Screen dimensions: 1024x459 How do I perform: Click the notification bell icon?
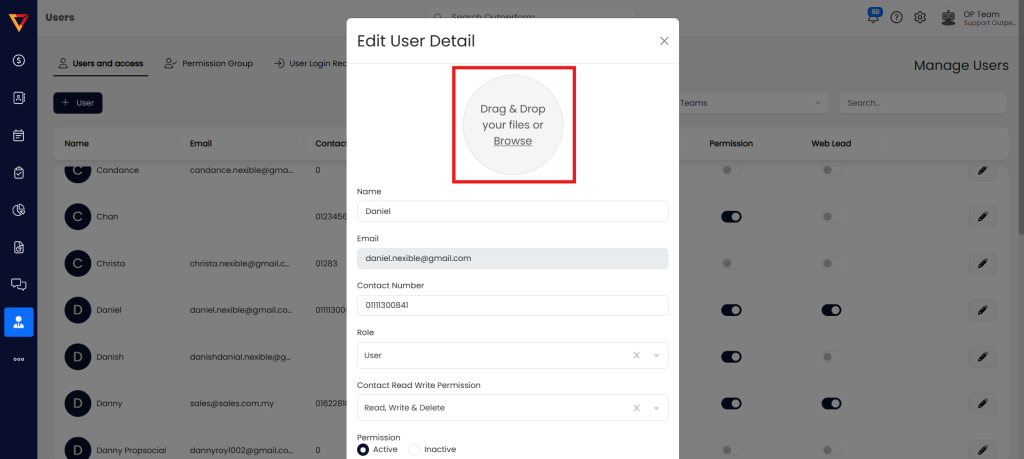click(874, 17)
